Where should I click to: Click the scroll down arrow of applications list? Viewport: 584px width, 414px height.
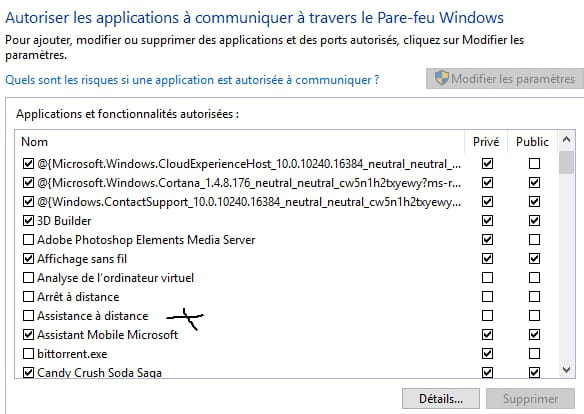click(x=566, y=369)
